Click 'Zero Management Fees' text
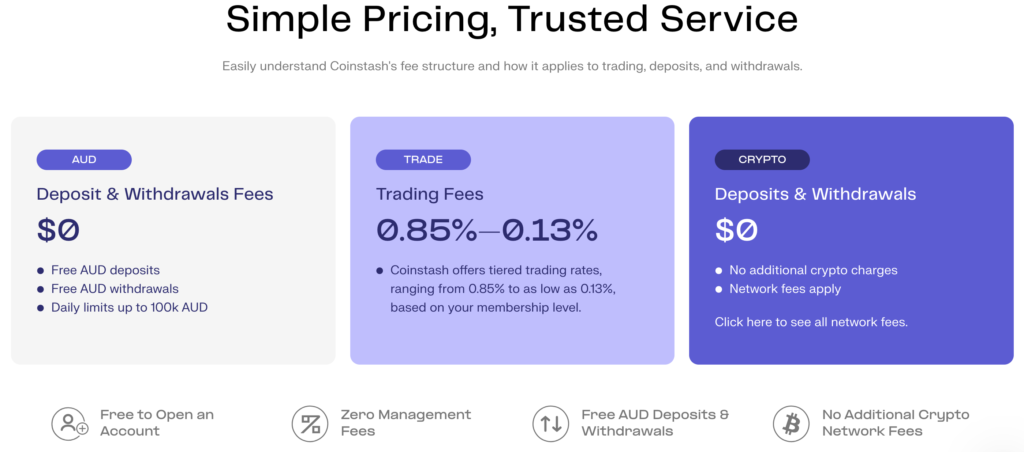Screen dimensions: 1024x452 pyautogui.click(x=405, y=422)
